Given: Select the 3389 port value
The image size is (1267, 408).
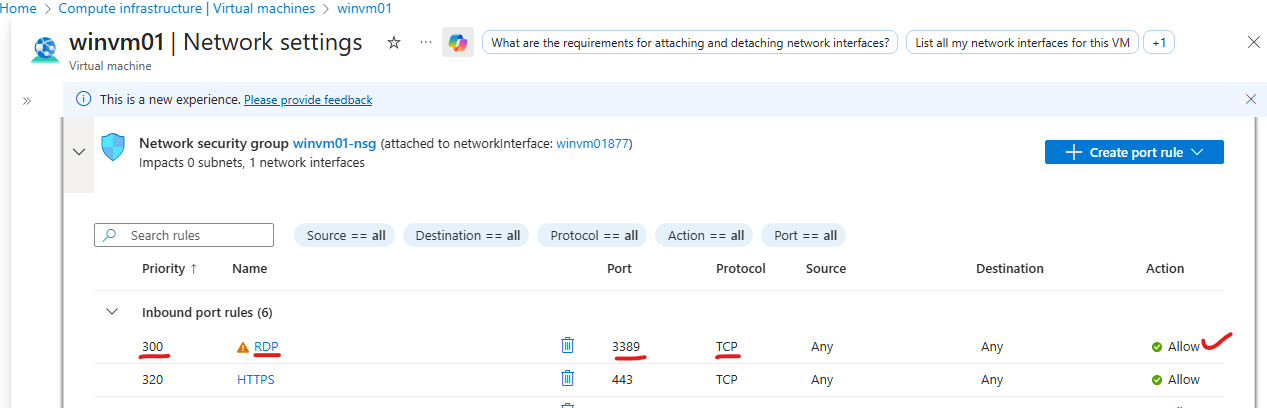Looking at the screenshot, I should [x=626, y=346].
